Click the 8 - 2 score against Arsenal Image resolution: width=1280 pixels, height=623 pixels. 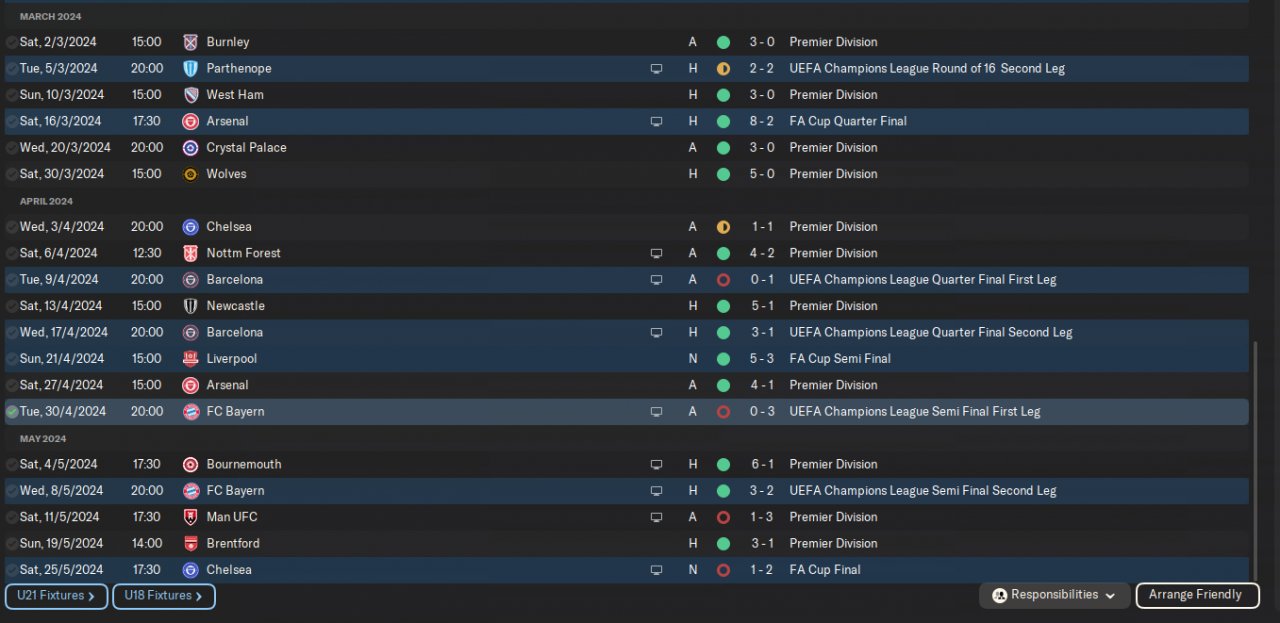point(762,121)
